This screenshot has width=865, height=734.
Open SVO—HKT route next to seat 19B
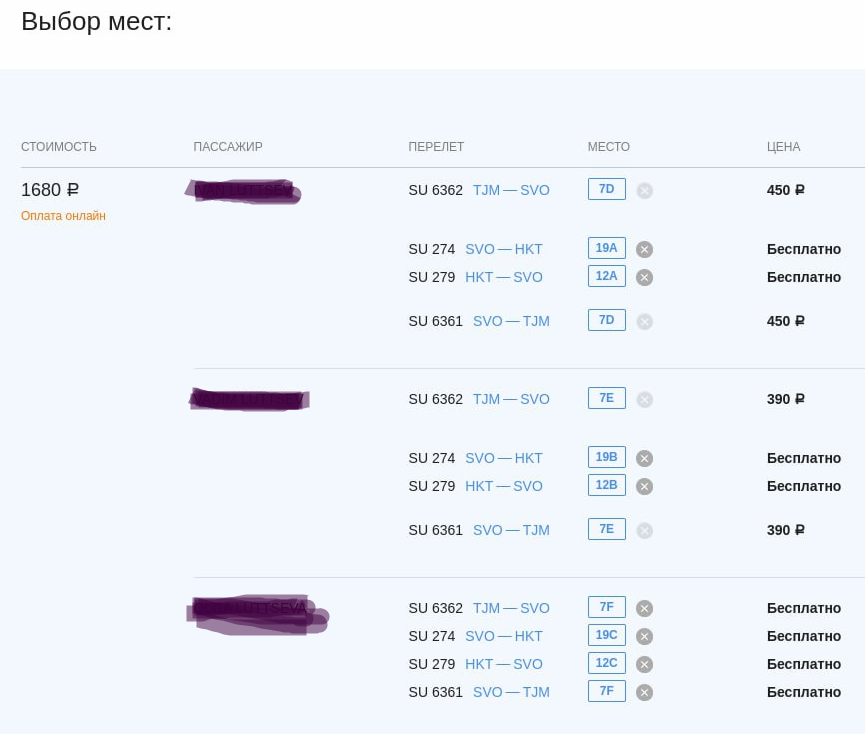coord(504,458)
